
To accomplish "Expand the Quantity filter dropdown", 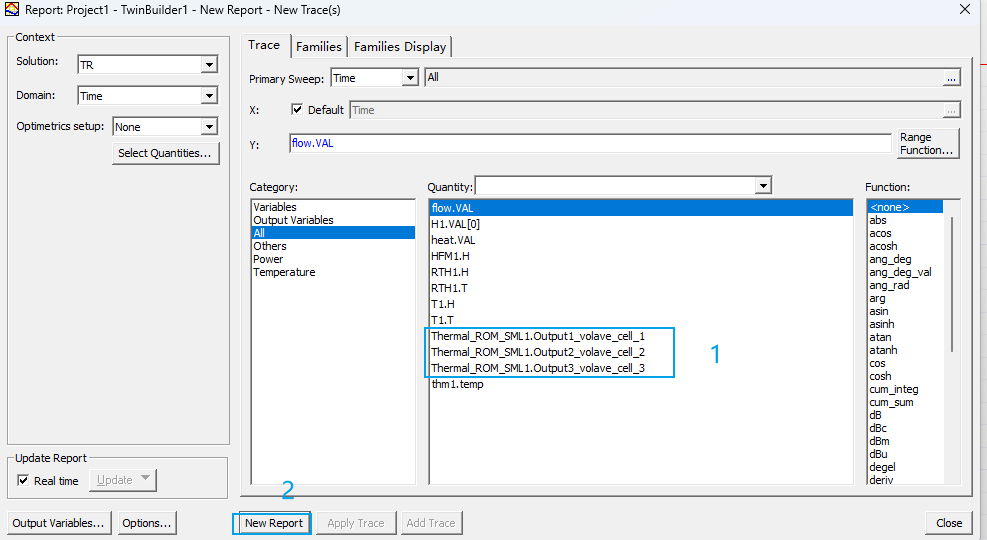I will pyautogui.click(x=763, y=186).
